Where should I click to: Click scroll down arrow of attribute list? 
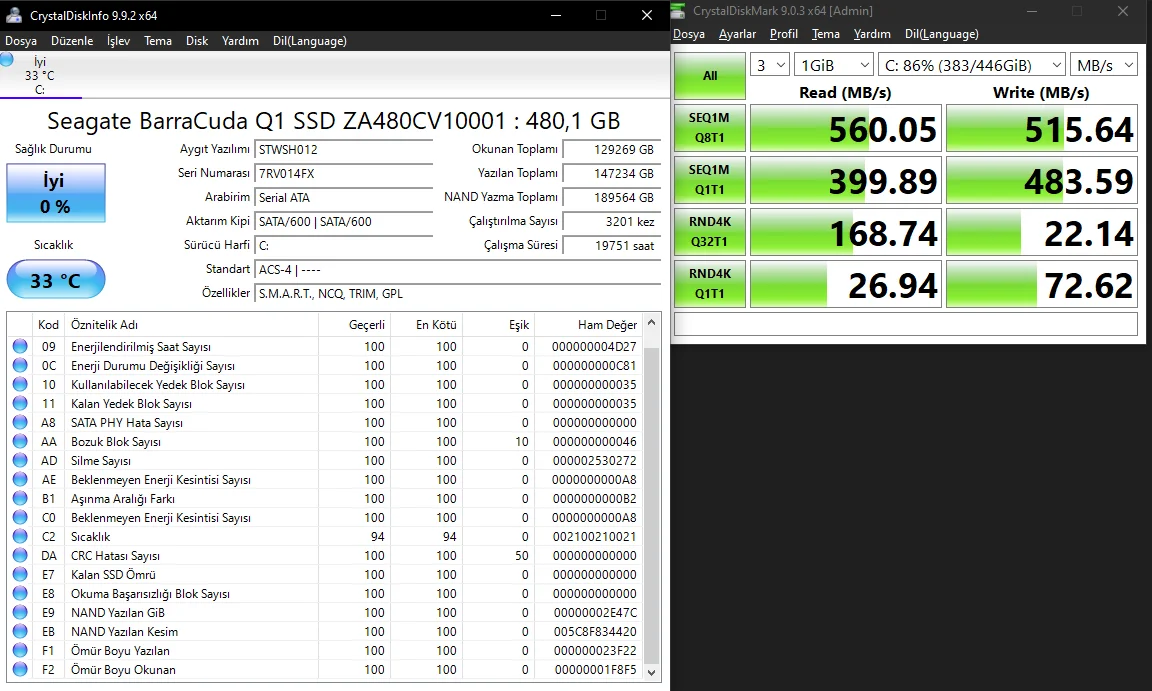[652, 672]
